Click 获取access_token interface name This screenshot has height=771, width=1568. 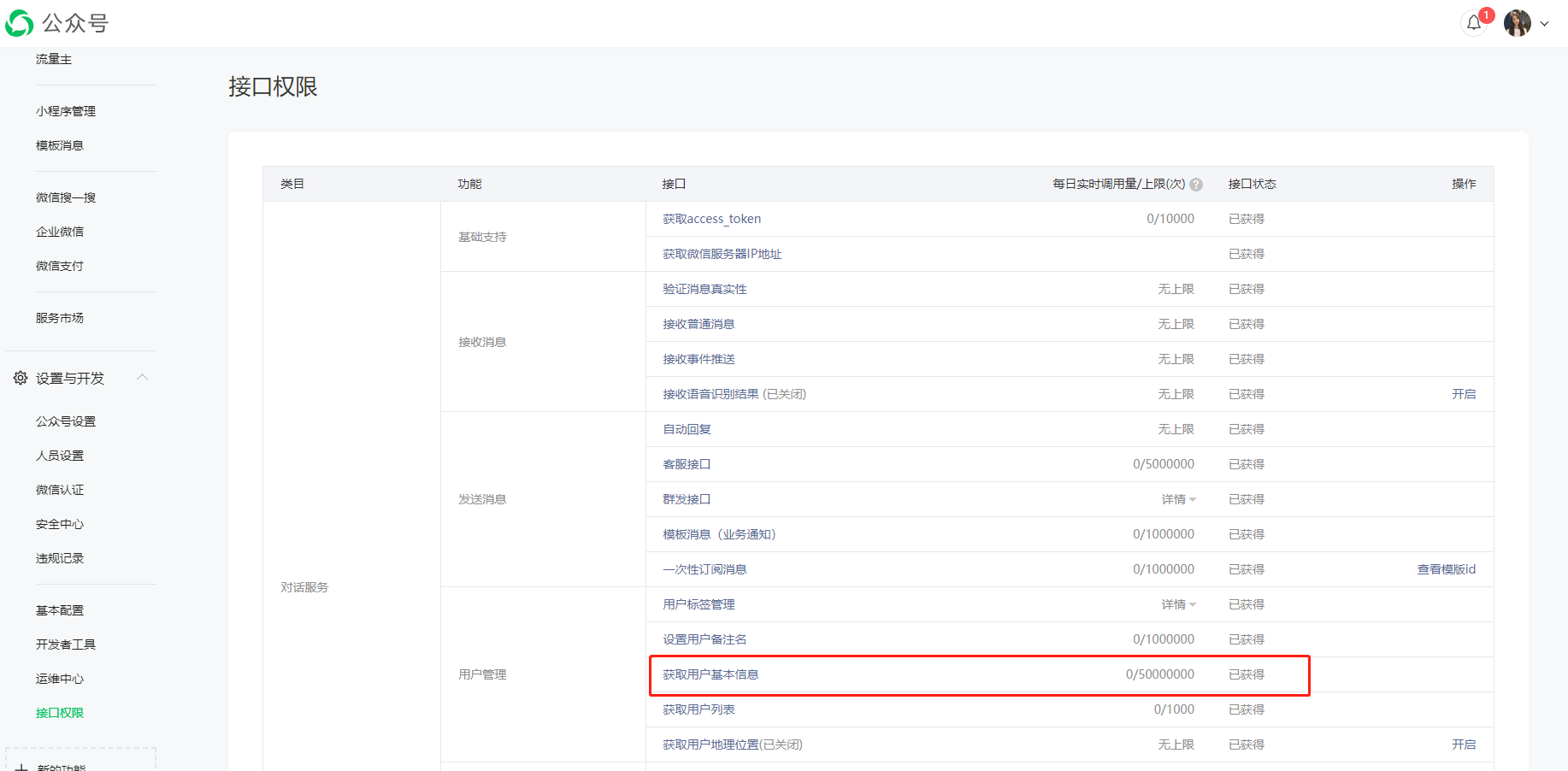pos(712,219)
